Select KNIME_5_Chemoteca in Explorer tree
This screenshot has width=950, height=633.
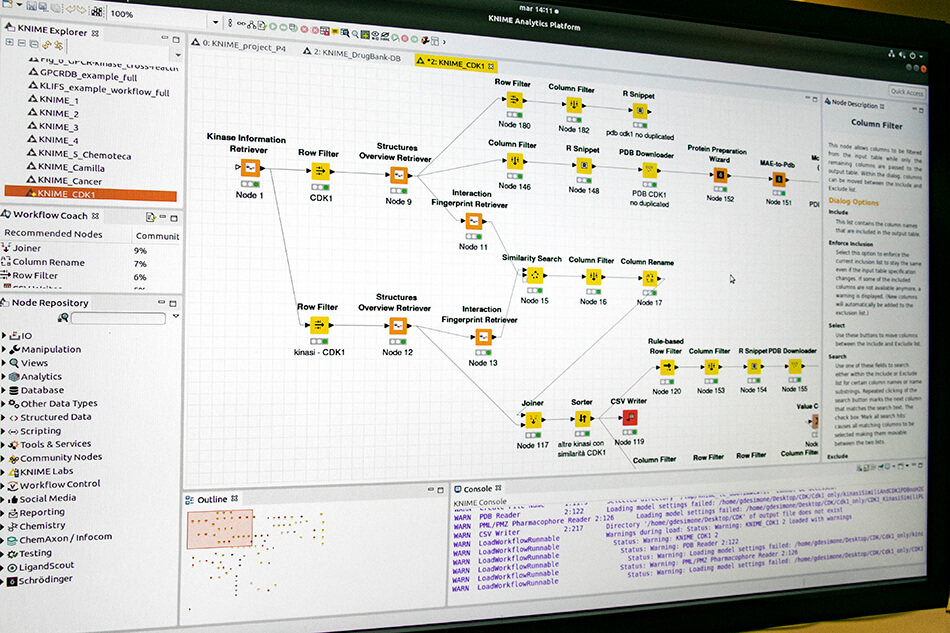(x=79, y=154)
